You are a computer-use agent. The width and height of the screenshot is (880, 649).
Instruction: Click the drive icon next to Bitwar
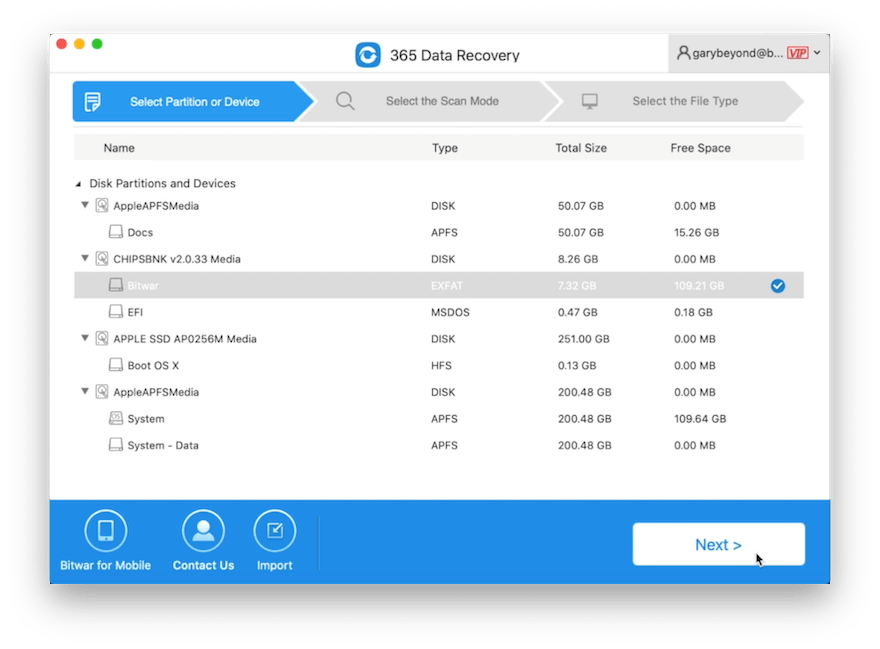coord(116,285)
